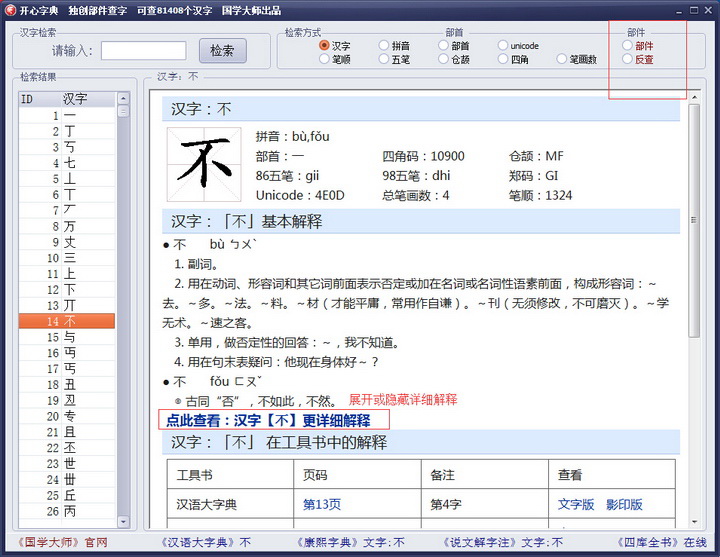Click the large 不 character image
The height and width of the screenshot is (557, 720).
[204, 163]
